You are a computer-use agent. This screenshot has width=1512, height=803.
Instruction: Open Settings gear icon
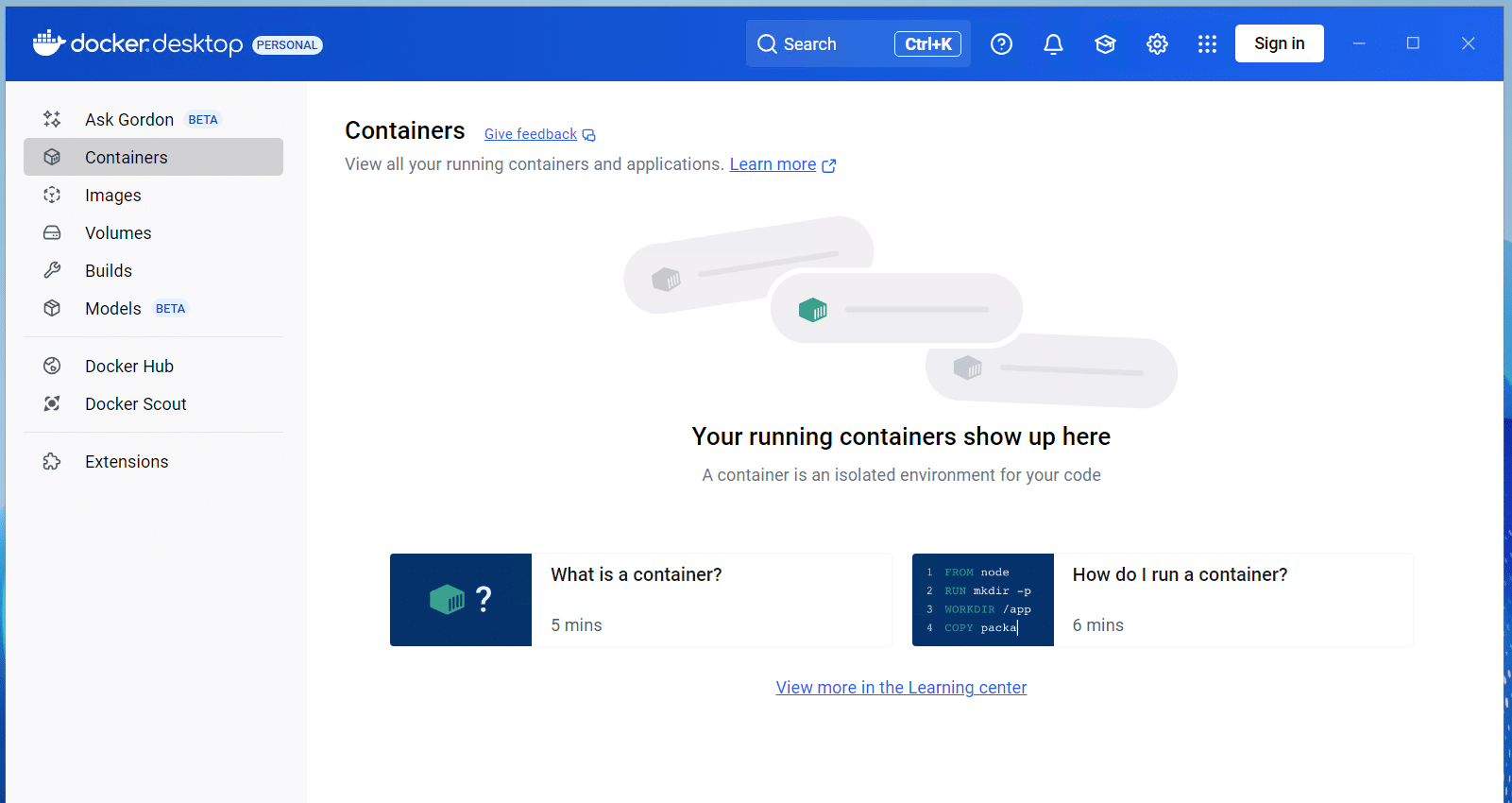coord(1157,44)
